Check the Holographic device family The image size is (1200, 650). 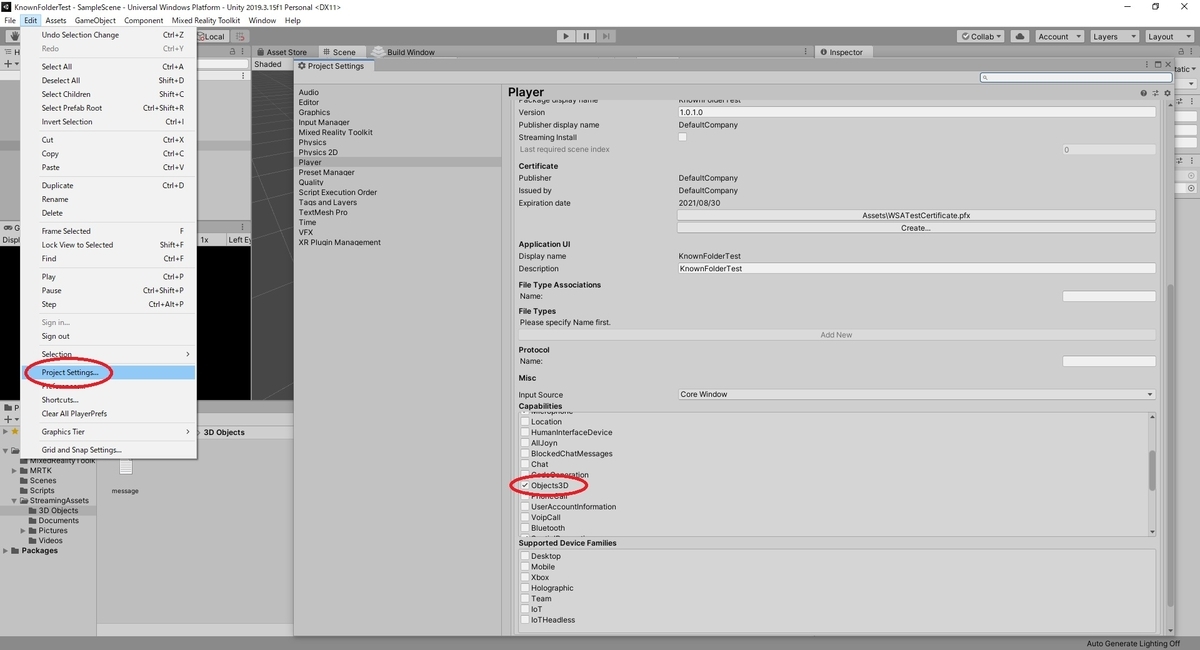(x=524, y=588)
